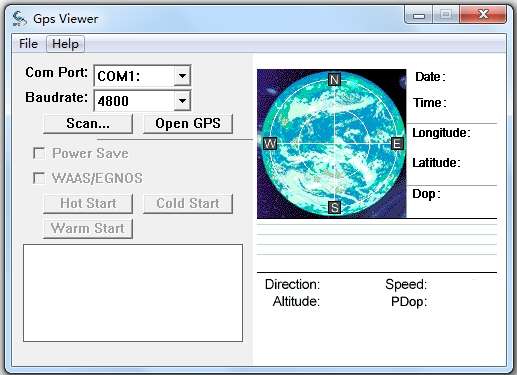Click the satellite globe image center
Viewport: 517px width, 375px height.
[332, 144]
